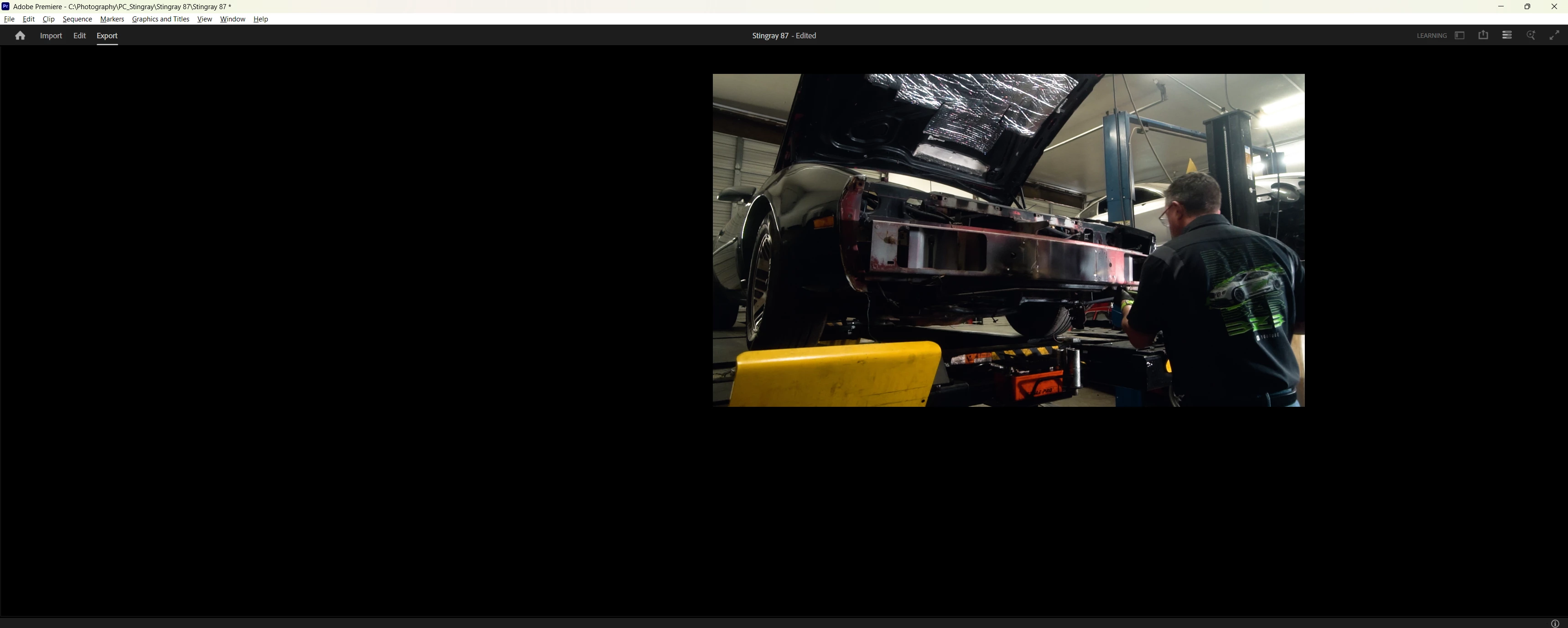Click the info icon in status bar
Image resolution: width=1568 pixels, height=628 pixels.
pos(1555,623)
